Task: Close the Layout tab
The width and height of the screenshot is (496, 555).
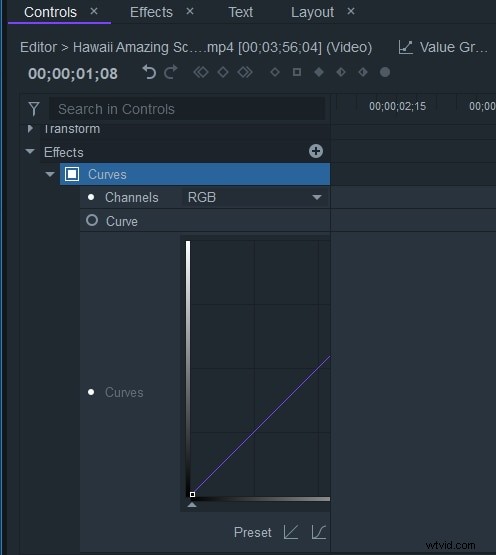Action: click(x=351, y=11)
